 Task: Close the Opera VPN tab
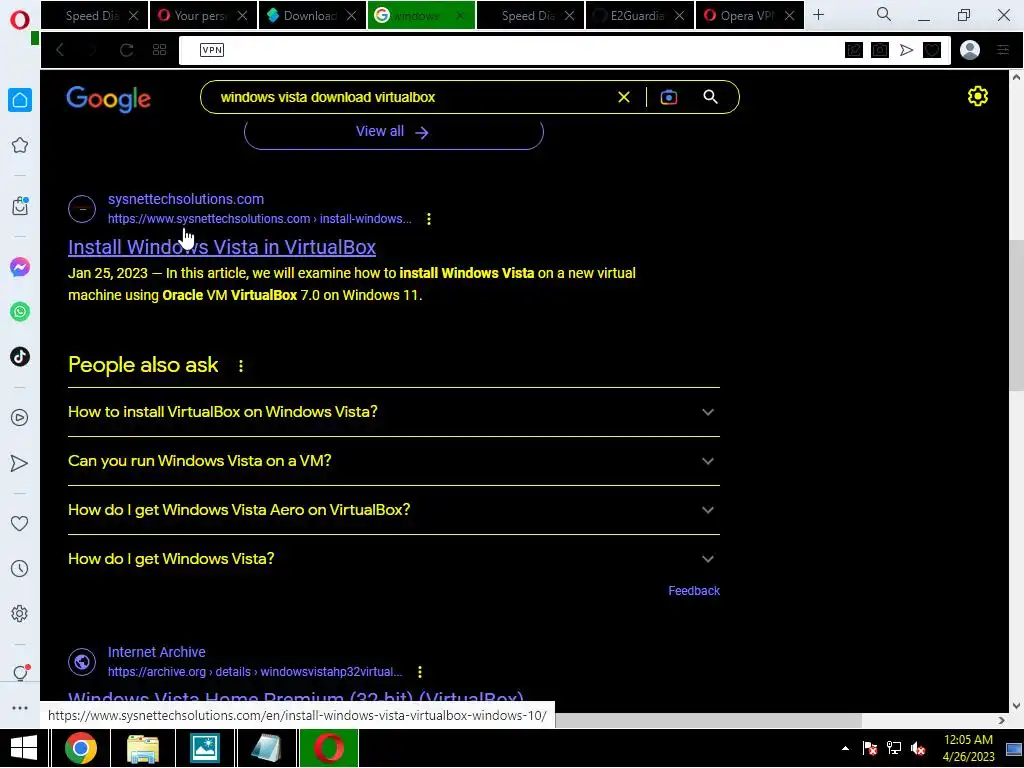click(x=789, y=16)
